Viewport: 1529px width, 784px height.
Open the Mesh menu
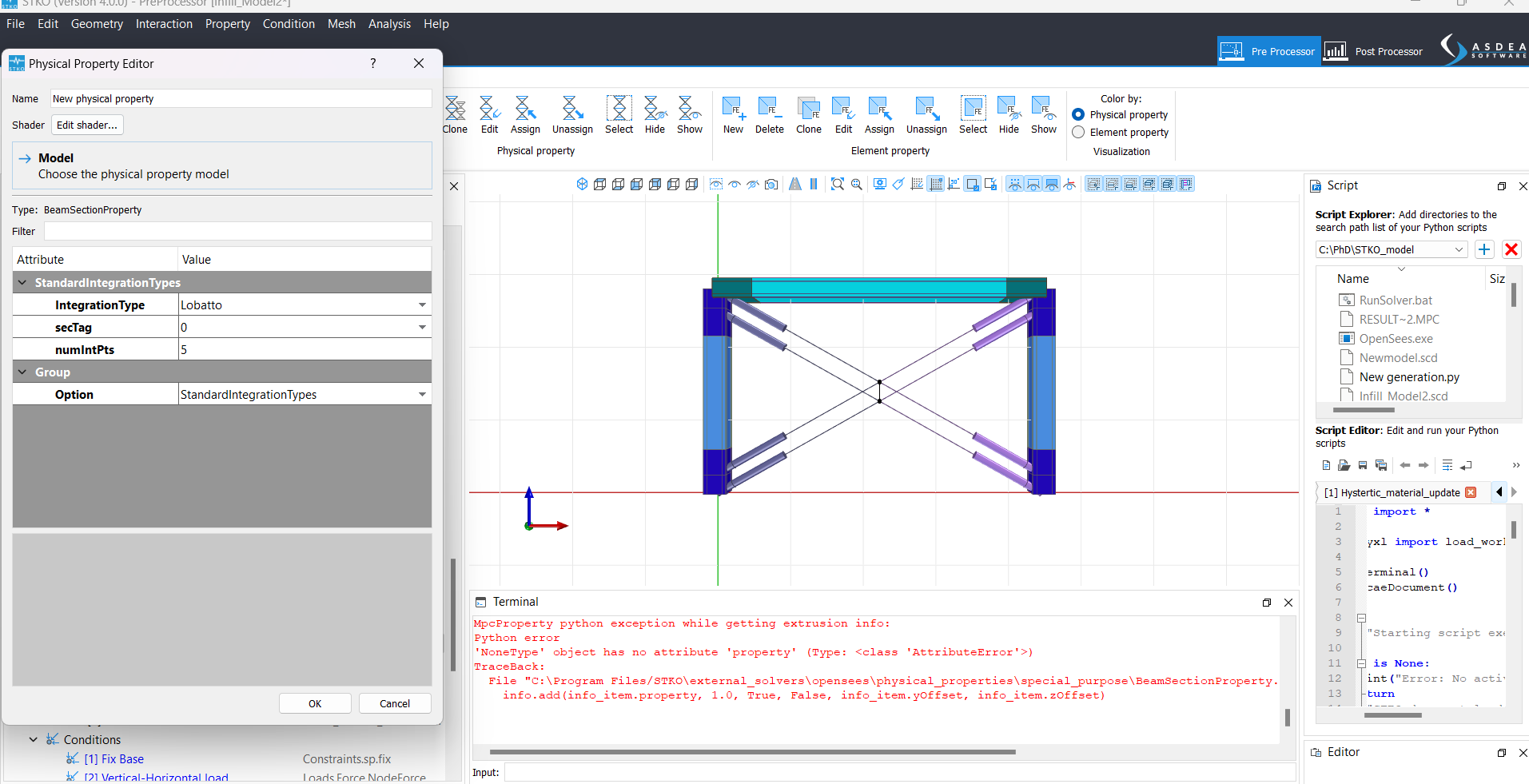[x=341, y=24]
